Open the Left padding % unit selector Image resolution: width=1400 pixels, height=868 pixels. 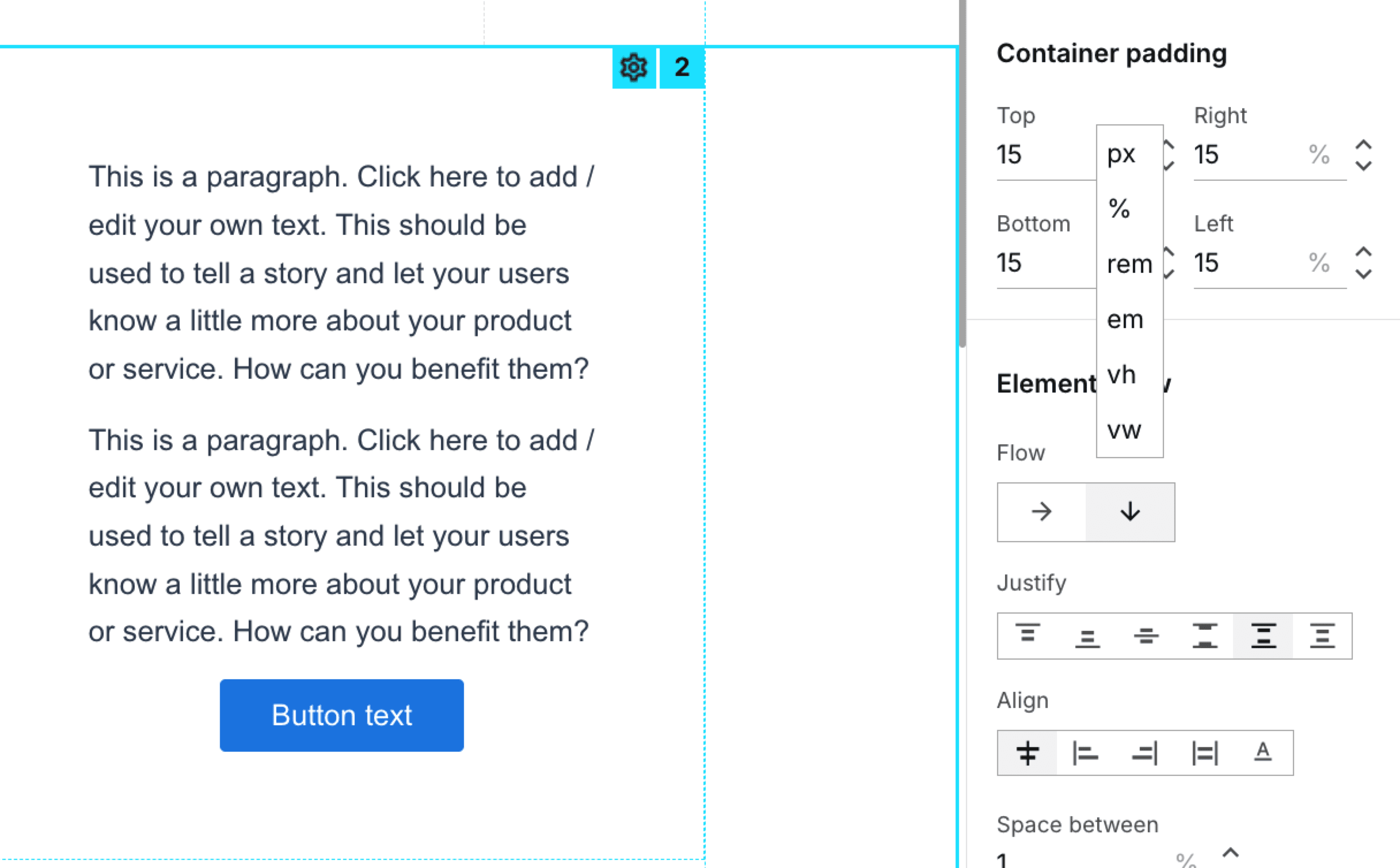click(x=1319, y=262)
